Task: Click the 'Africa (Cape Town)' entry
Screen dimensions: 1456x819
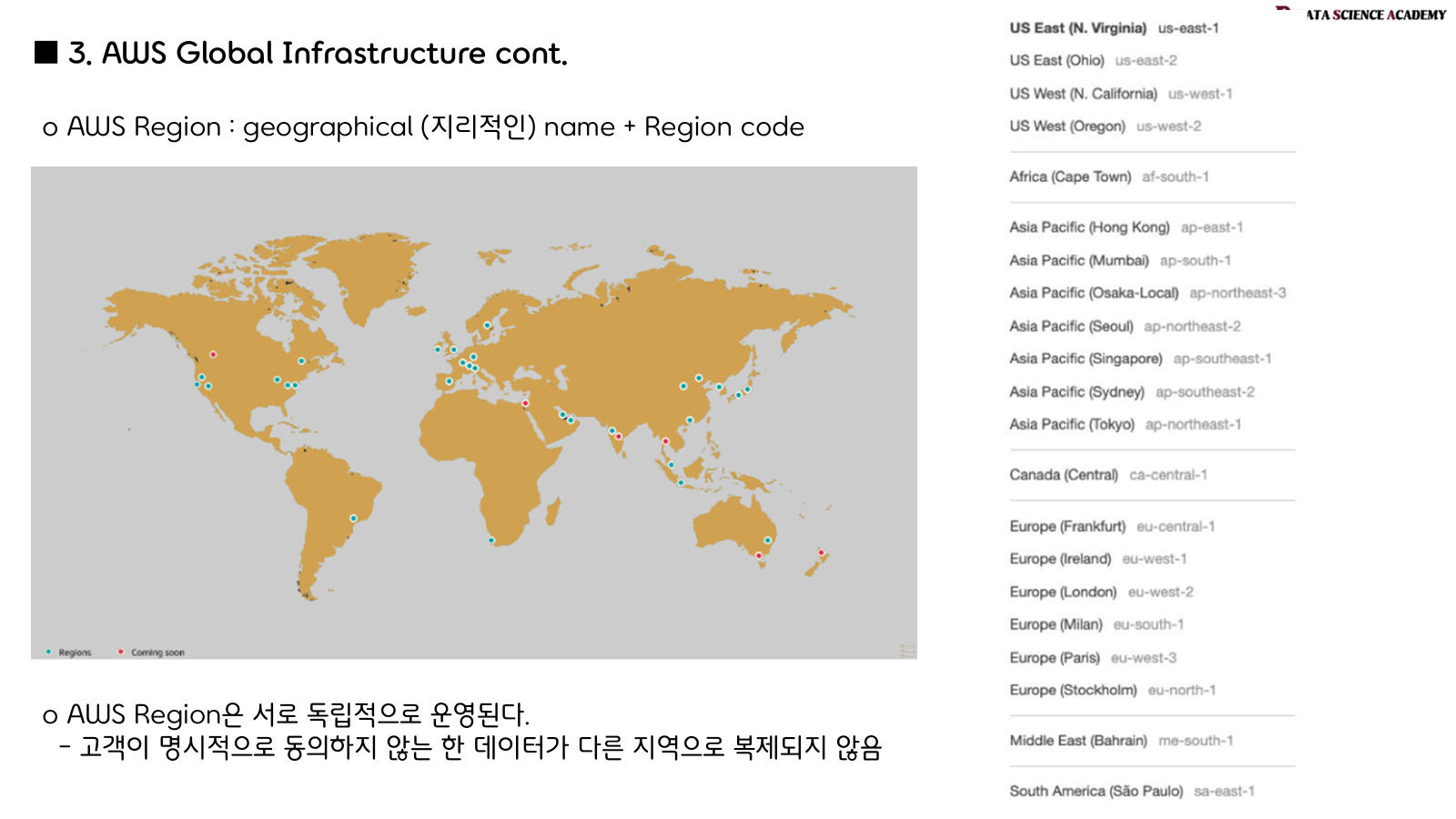Action: pyautogui.click(x=1070, y=177)
